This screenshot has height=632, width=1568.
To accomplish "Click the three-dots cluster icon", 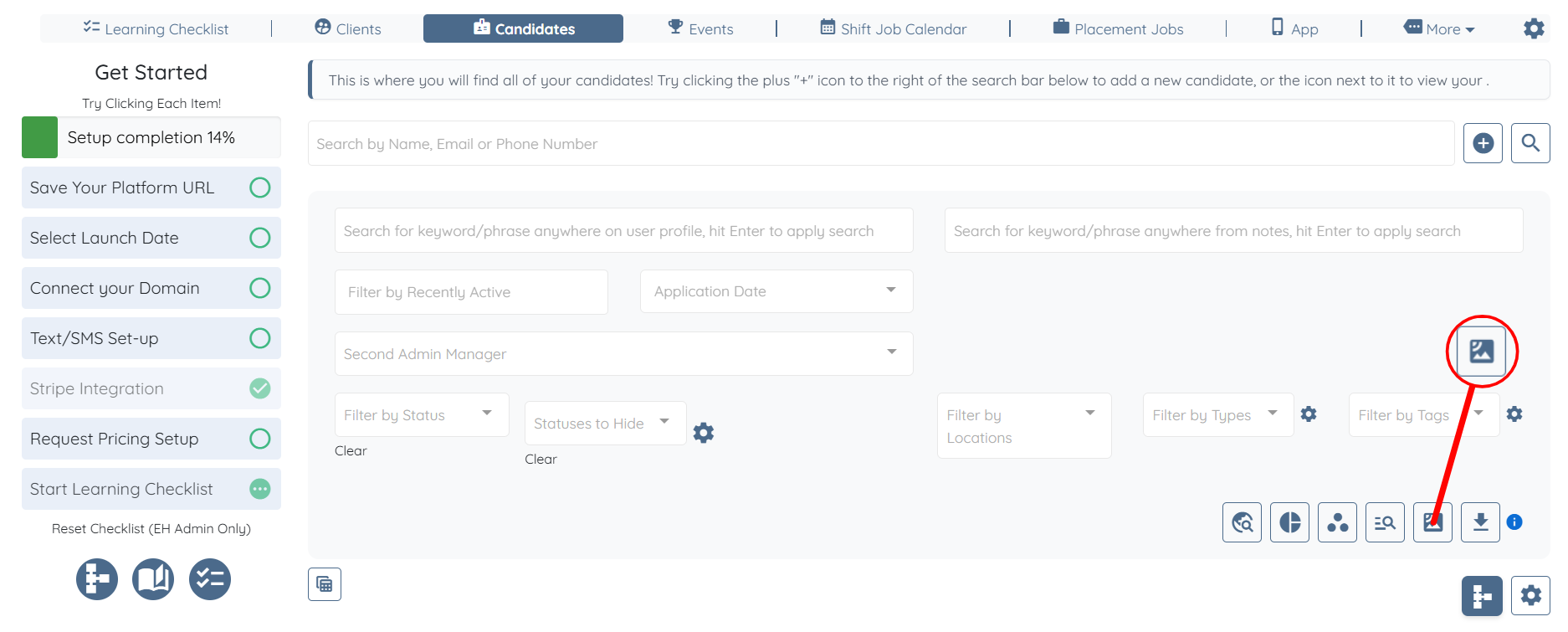I will tap(1337, 522).
